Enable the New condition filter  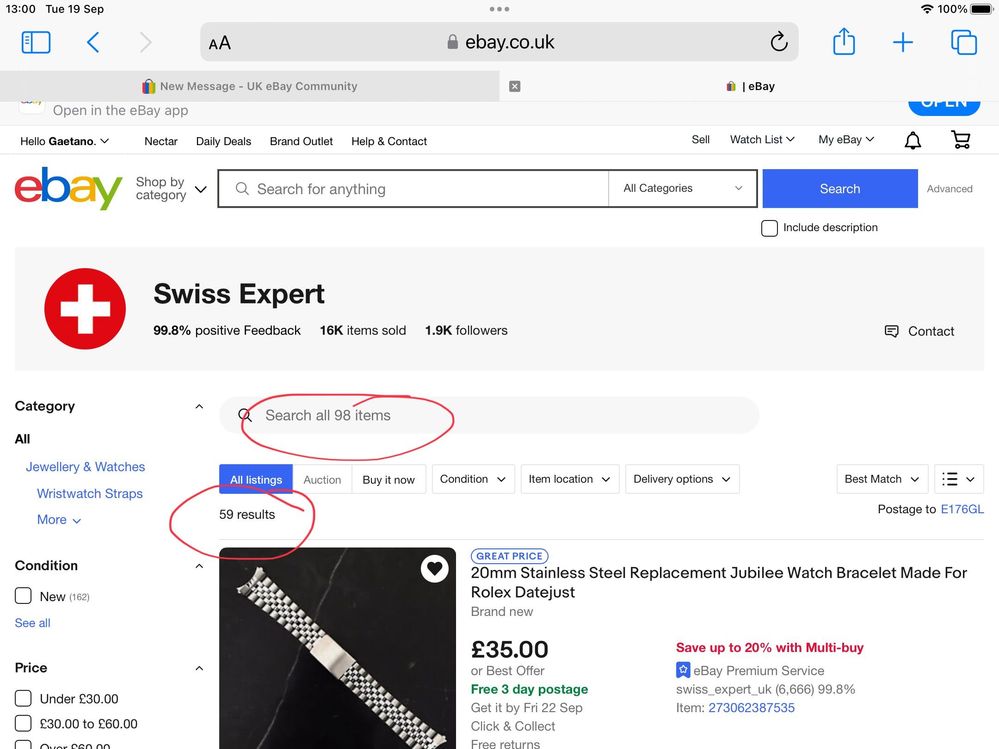(x=24, y=596)
